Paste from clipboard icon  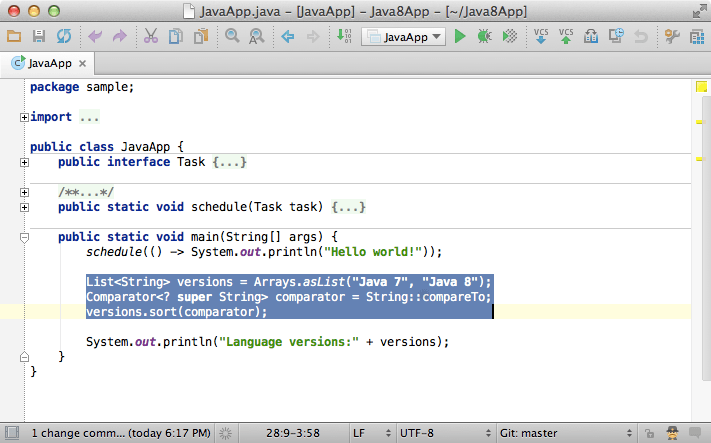201,36
